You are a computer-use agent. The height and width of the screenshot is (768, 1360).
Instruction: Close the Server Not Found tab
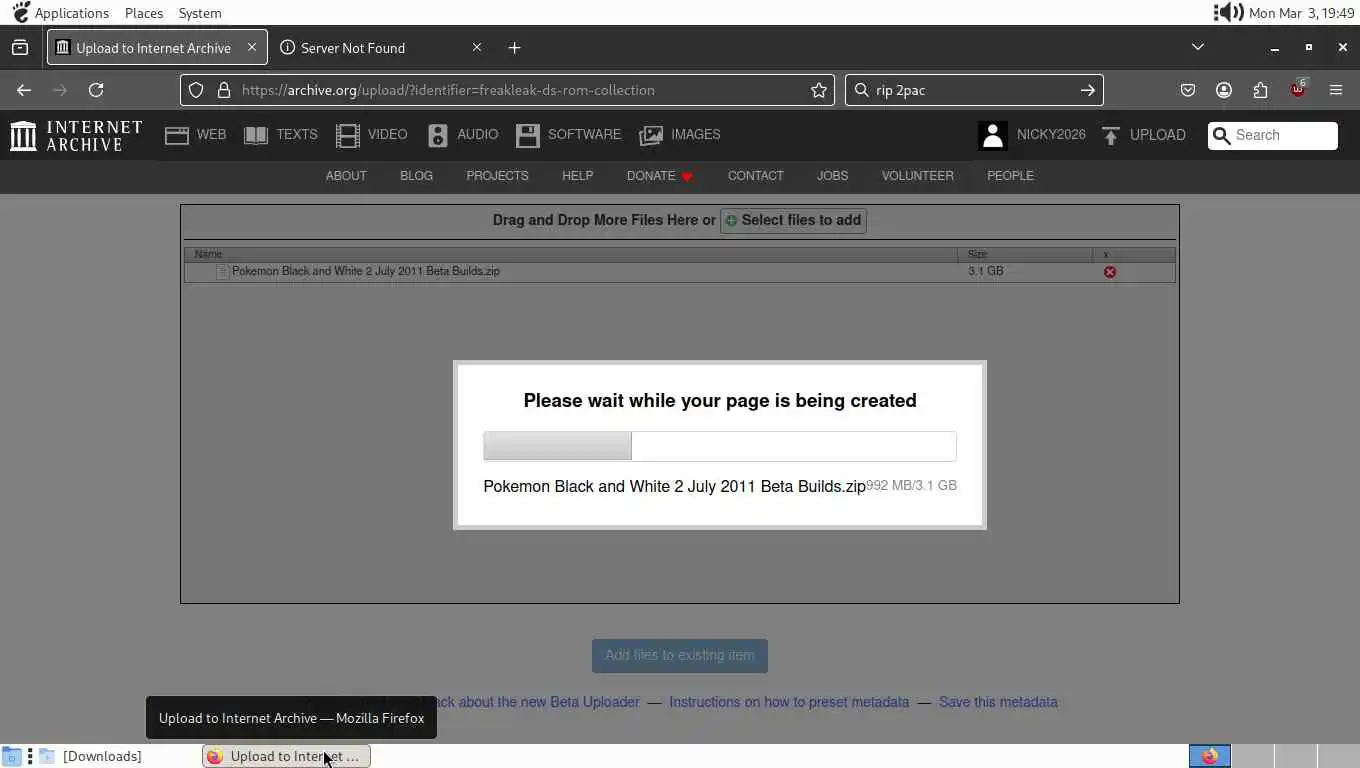pyautogui.click(x=477, y=47)
